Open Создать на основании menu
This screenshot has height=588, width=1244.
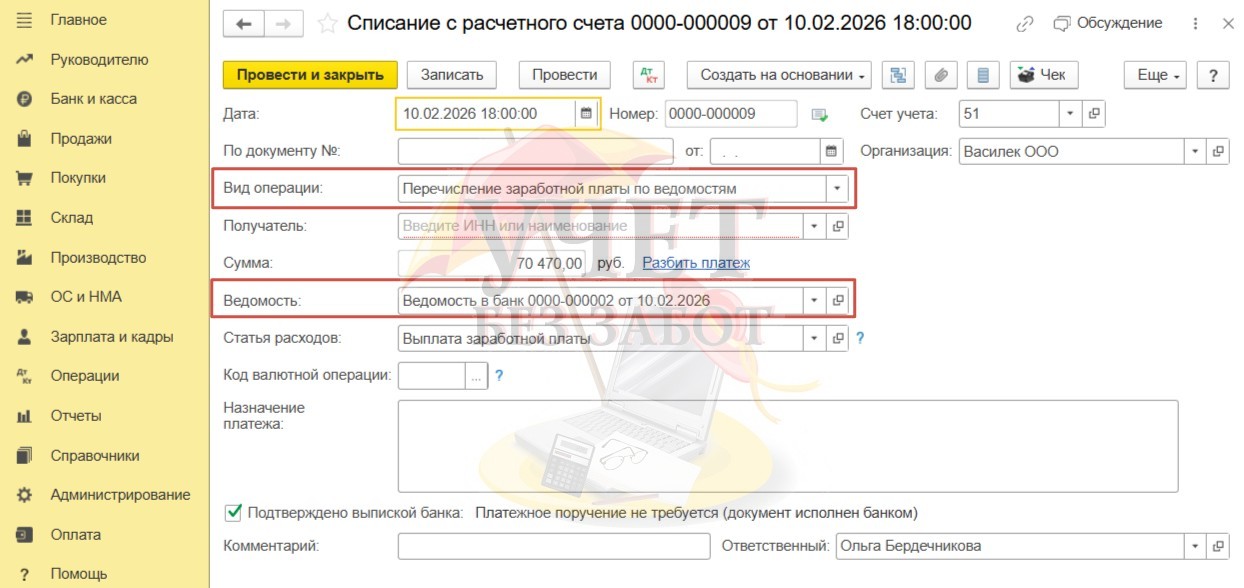pos(779,75)
